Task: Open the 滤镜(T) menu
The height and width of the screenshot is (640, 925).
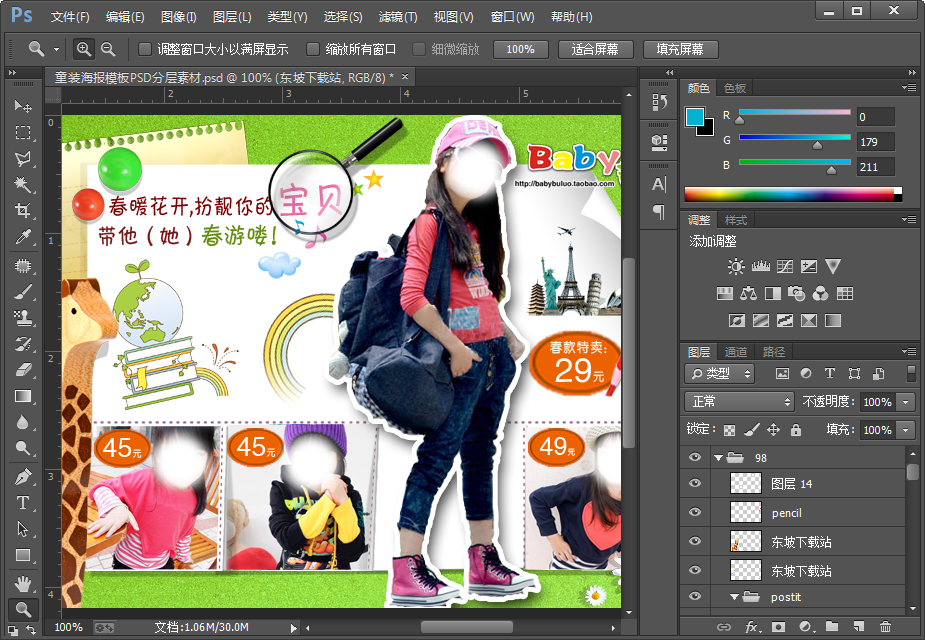Action: click(x=398, y=17)
